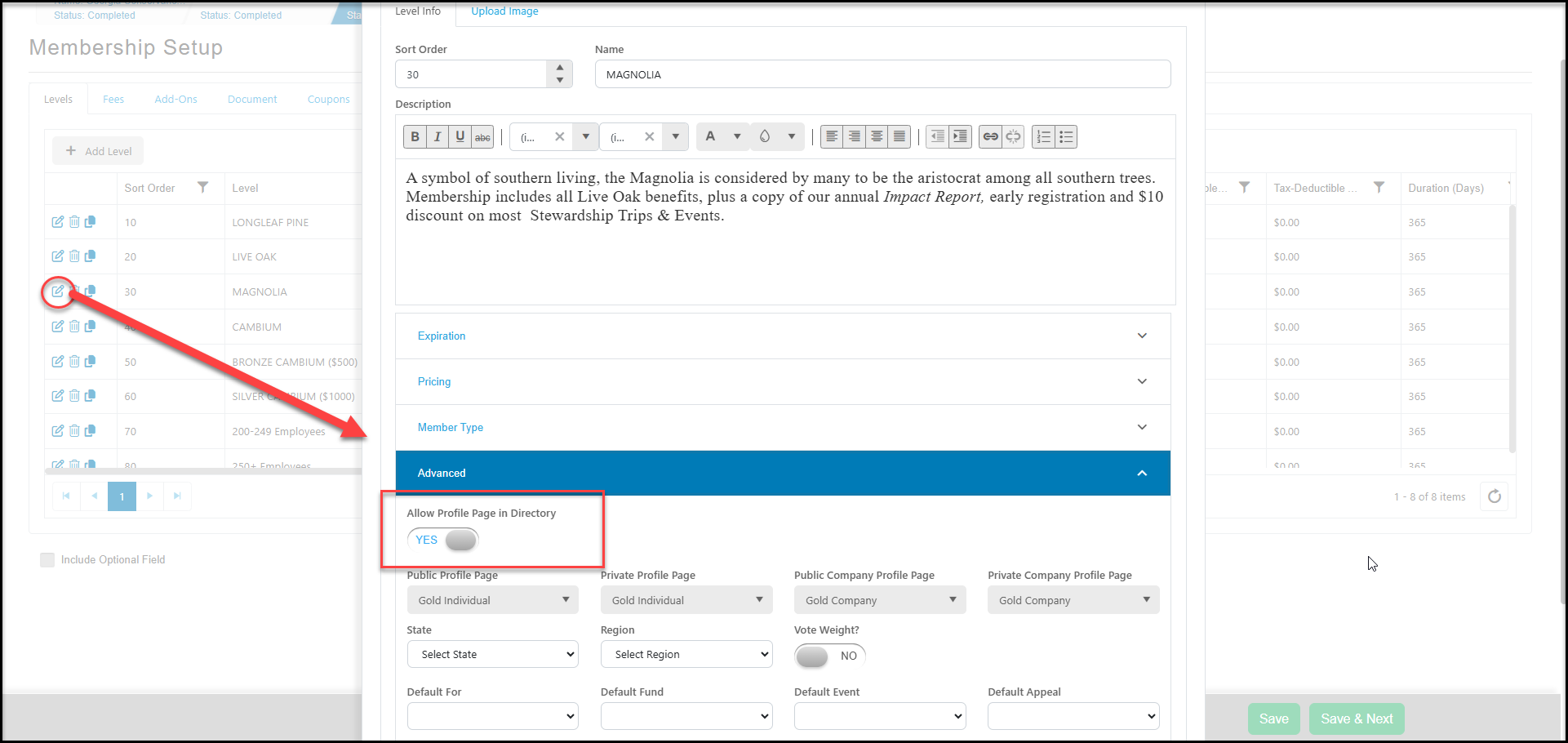Check Include Optional Field box
The image size is (1568, 743).
click(x=47, y=559)
